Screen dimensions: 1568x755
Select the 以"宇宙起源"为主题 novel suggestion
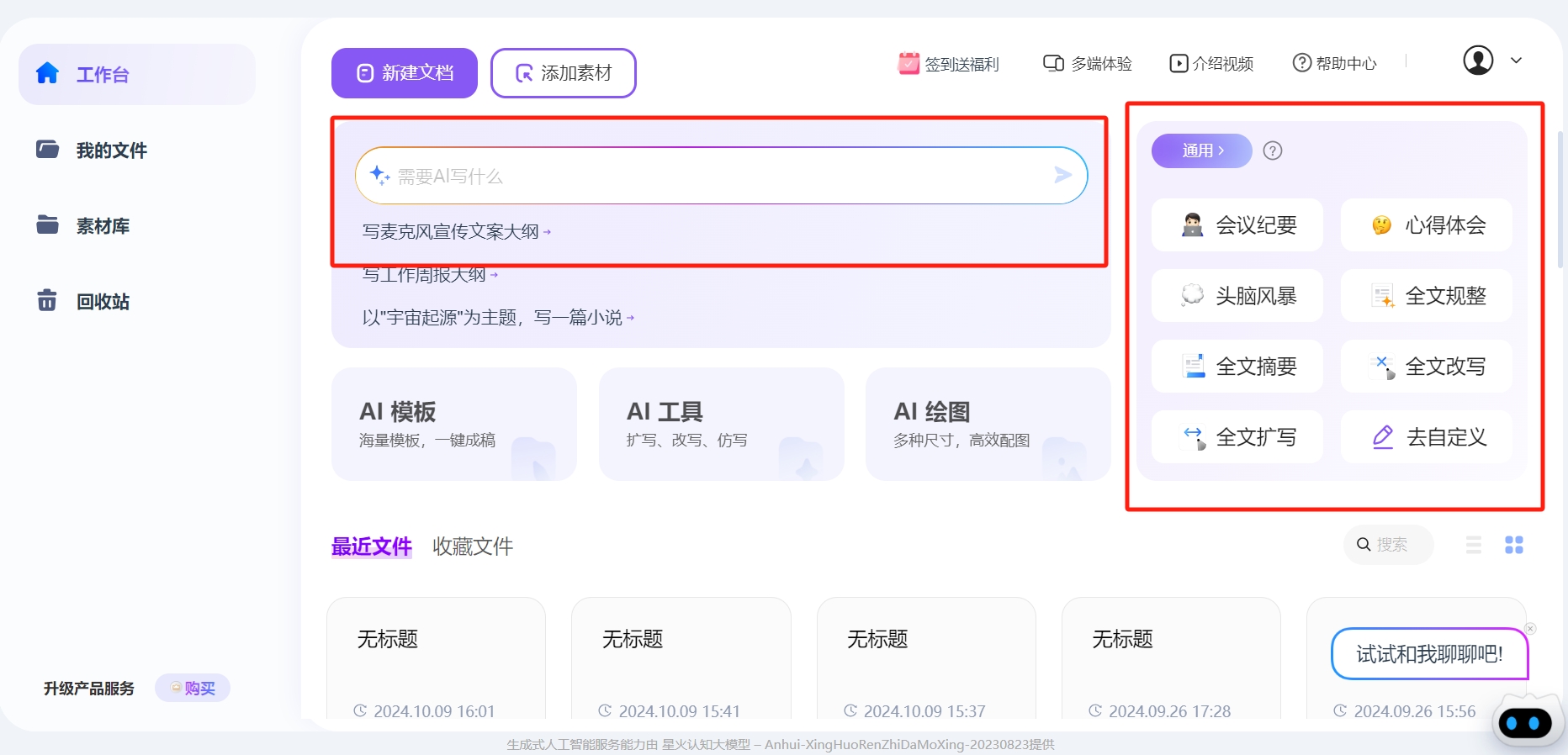(498, 317)
